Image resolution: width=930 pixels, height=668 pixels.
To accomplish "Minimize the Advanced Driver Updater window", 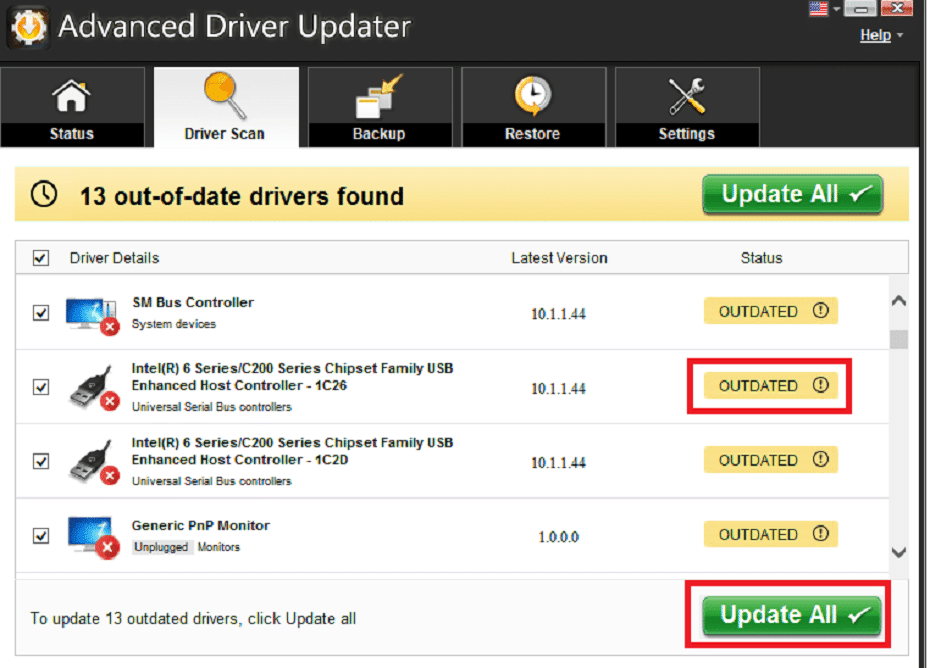I will coord(861,8).
